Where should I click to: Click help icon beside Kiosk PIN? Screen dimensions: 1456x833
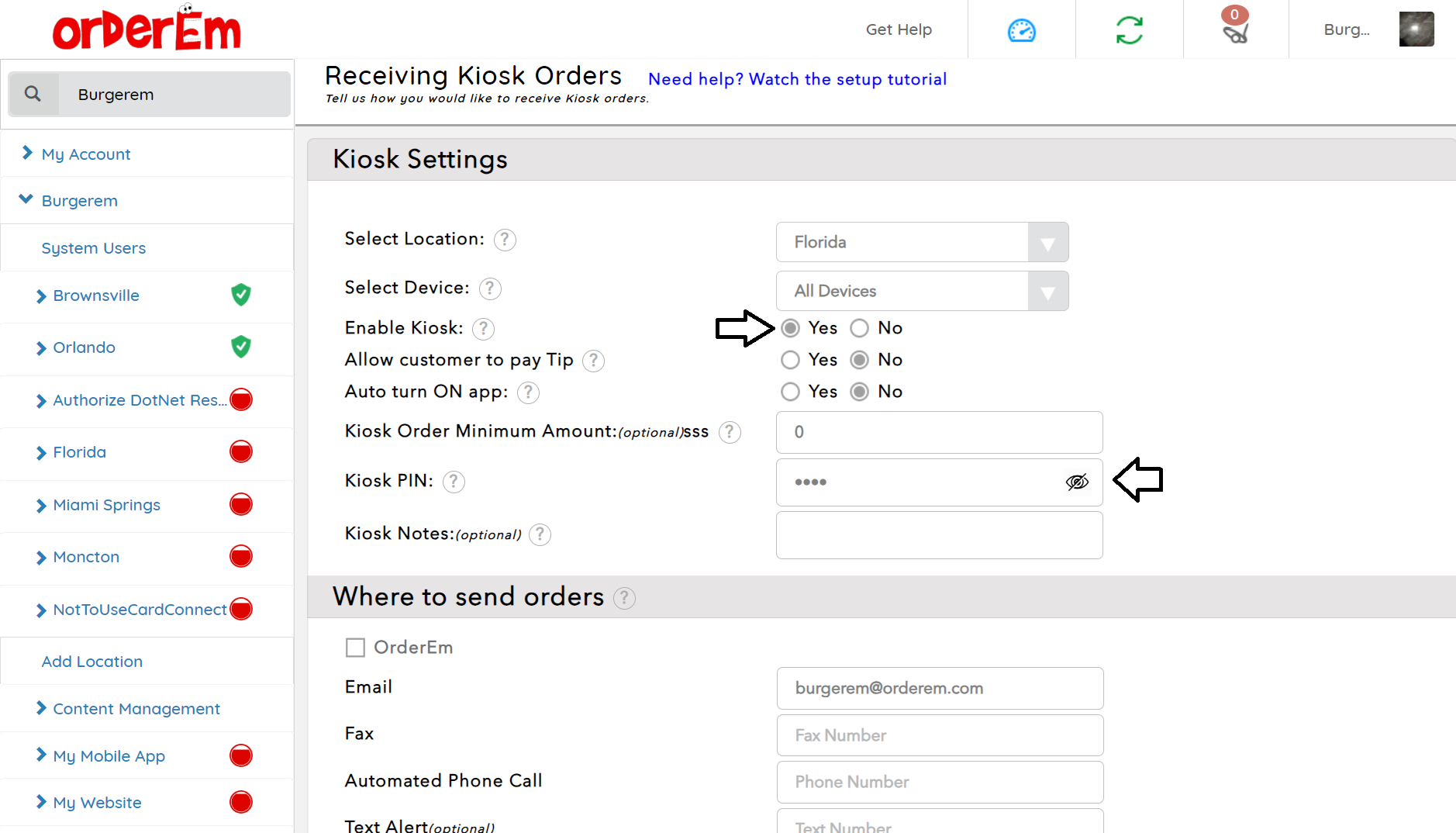(x=454, y=482)
